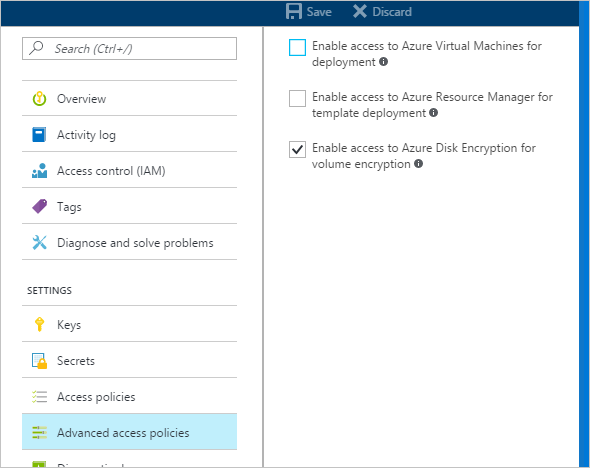The height and width of the screenshot is (468, 590).
Task: Click the Activity log book icon
Action: click(x=39, y=135)
